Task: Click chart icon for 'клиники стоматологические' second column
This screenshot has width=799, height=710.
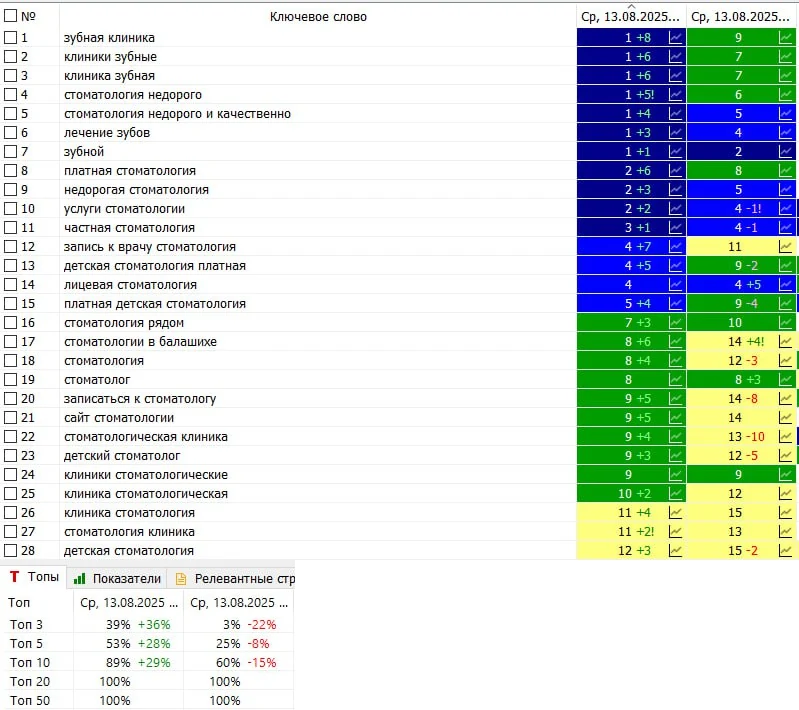Action: click(x=785, y=475)
